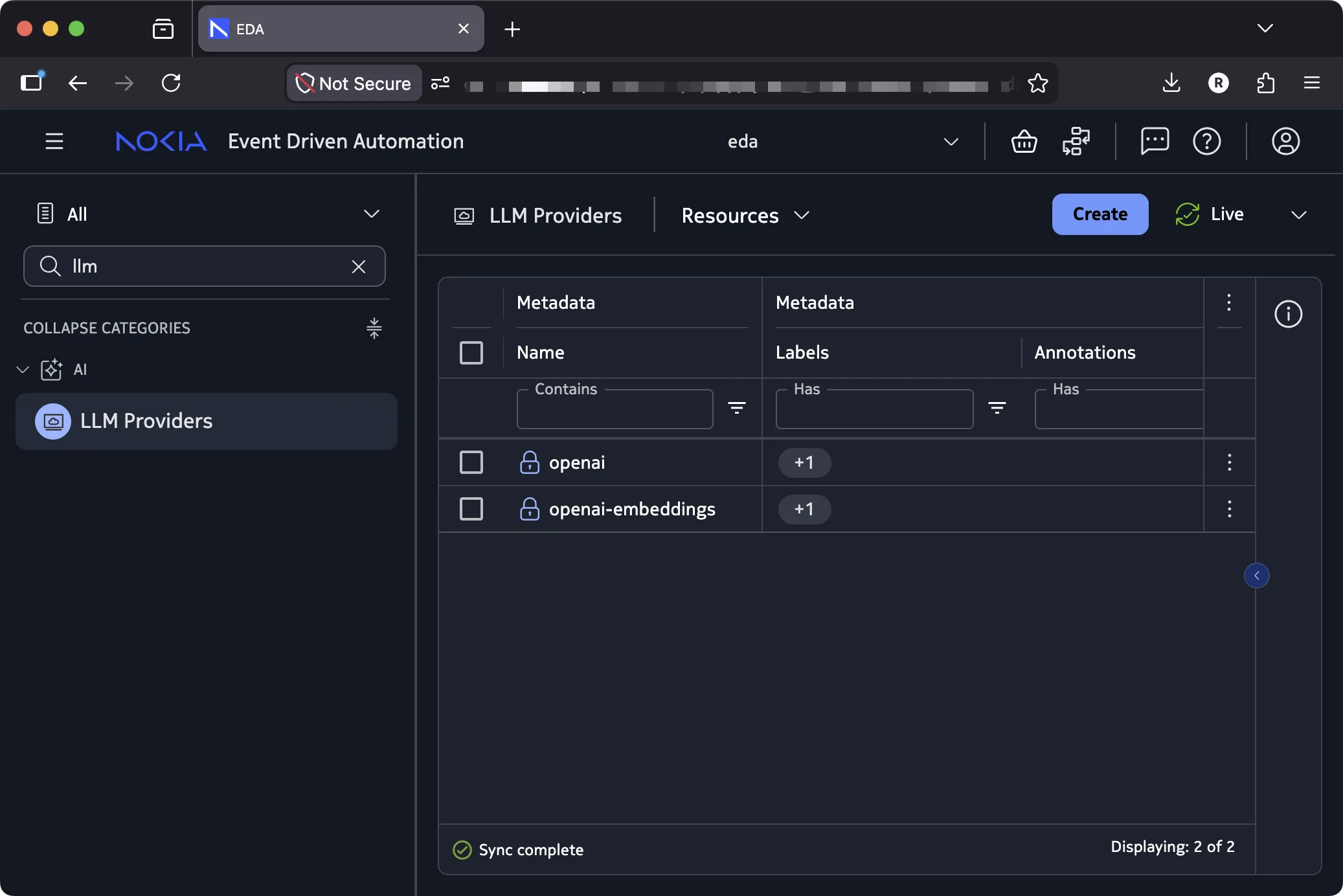Click COLLAPSE CATEGORIES text
This screenshot has height=896, width=1343.
107,328
